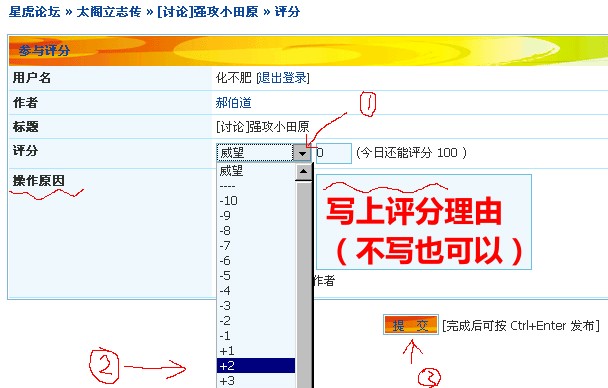Choose -3 from the score list
The width and height of the screenshot is (608, 388).
point(256,306)
